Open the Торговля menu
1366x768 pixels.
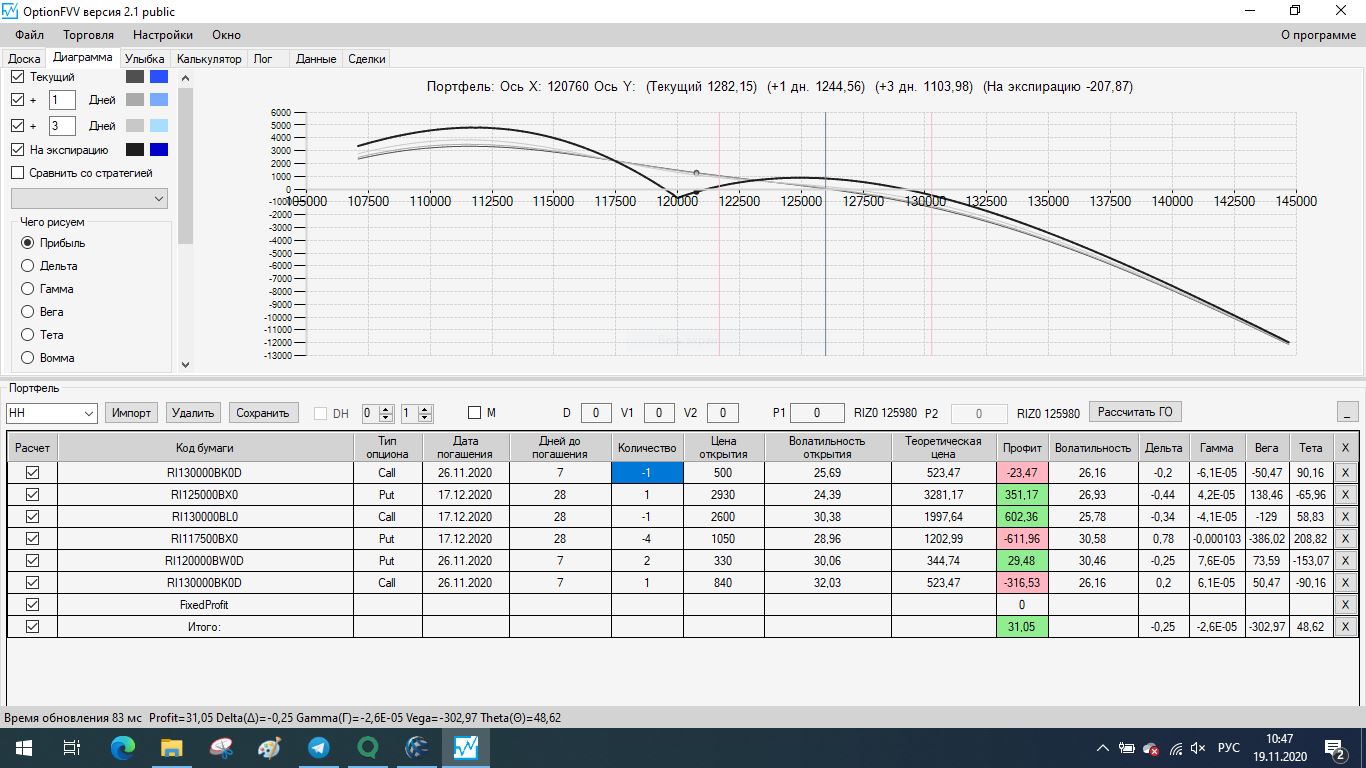[88, 35]
